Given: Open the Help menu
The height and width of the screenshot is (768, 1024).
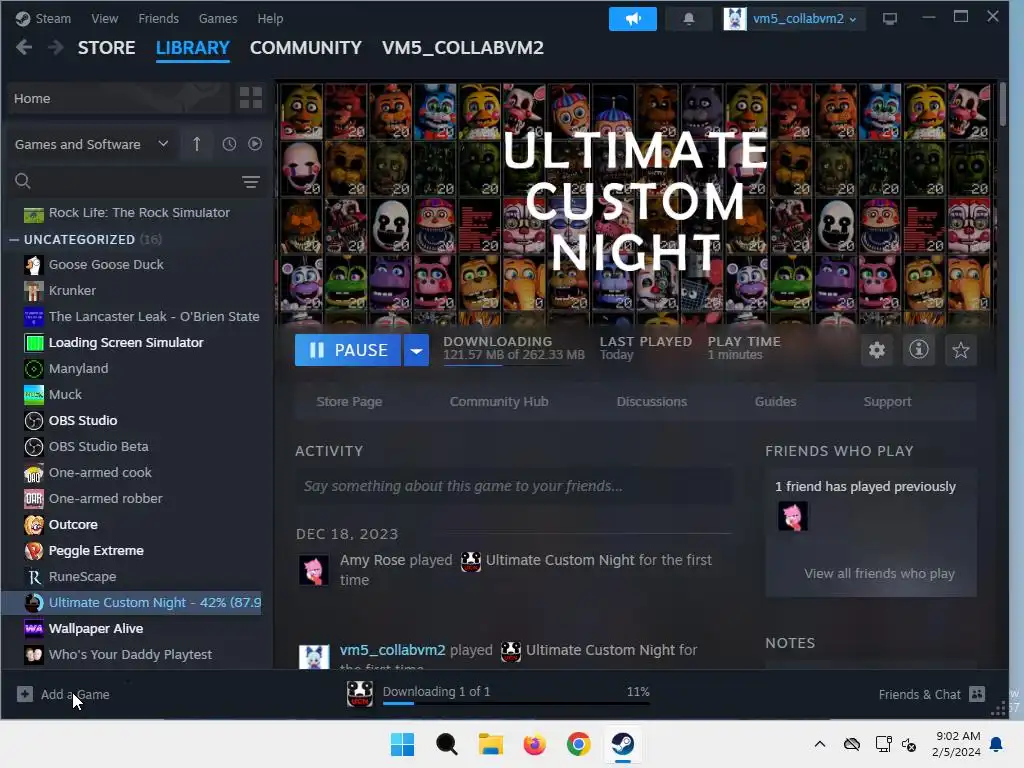Looking at the screenshot, I should pyautogui.click(x=270, y=18).
